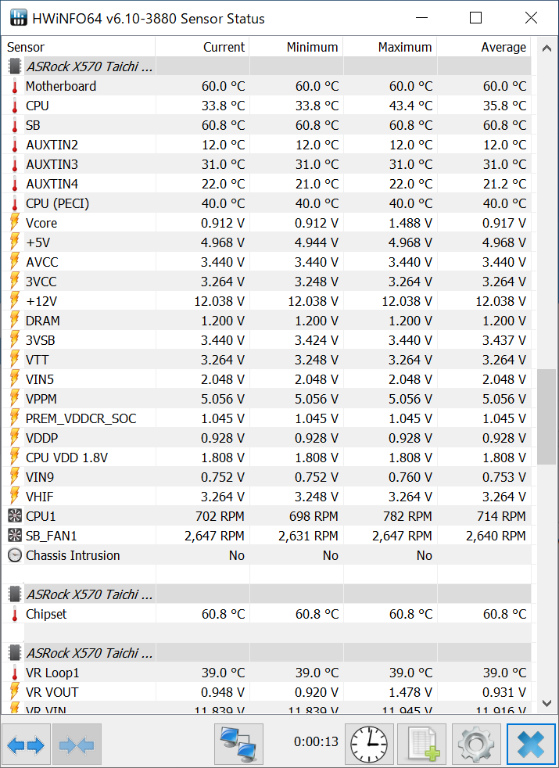Click the CPU1 fan icon
This screenshot has width=559, height=768.
[15, 516]
